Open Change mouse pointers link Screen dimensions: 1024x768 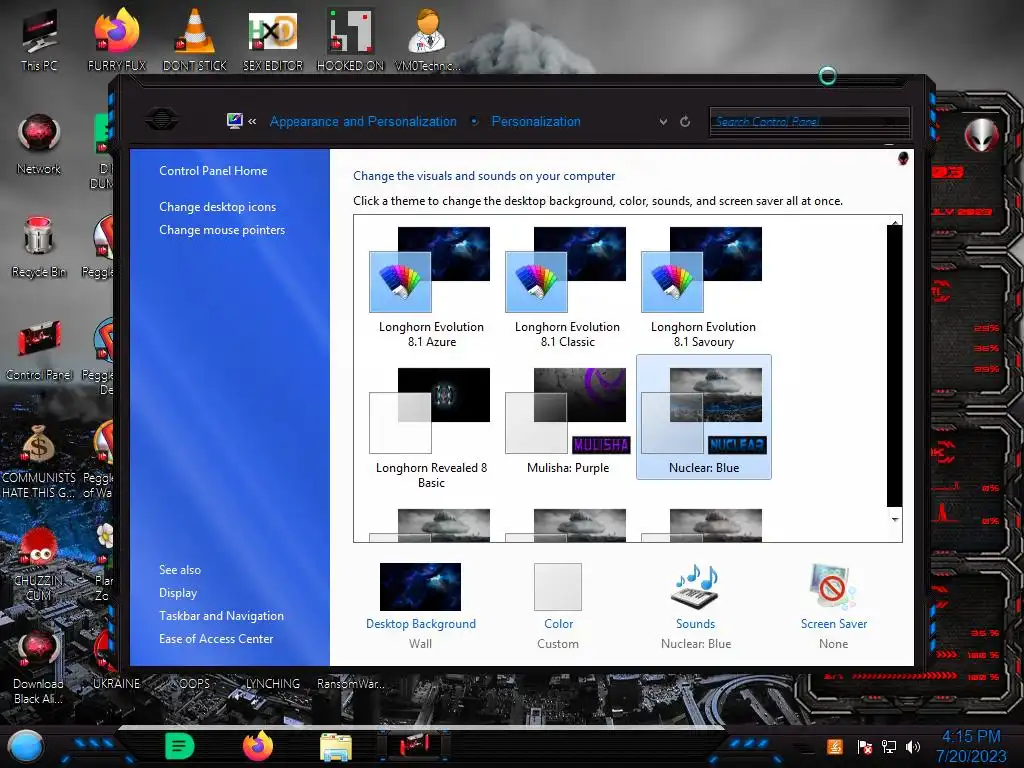pyautogui.click(x=222, y=230)
